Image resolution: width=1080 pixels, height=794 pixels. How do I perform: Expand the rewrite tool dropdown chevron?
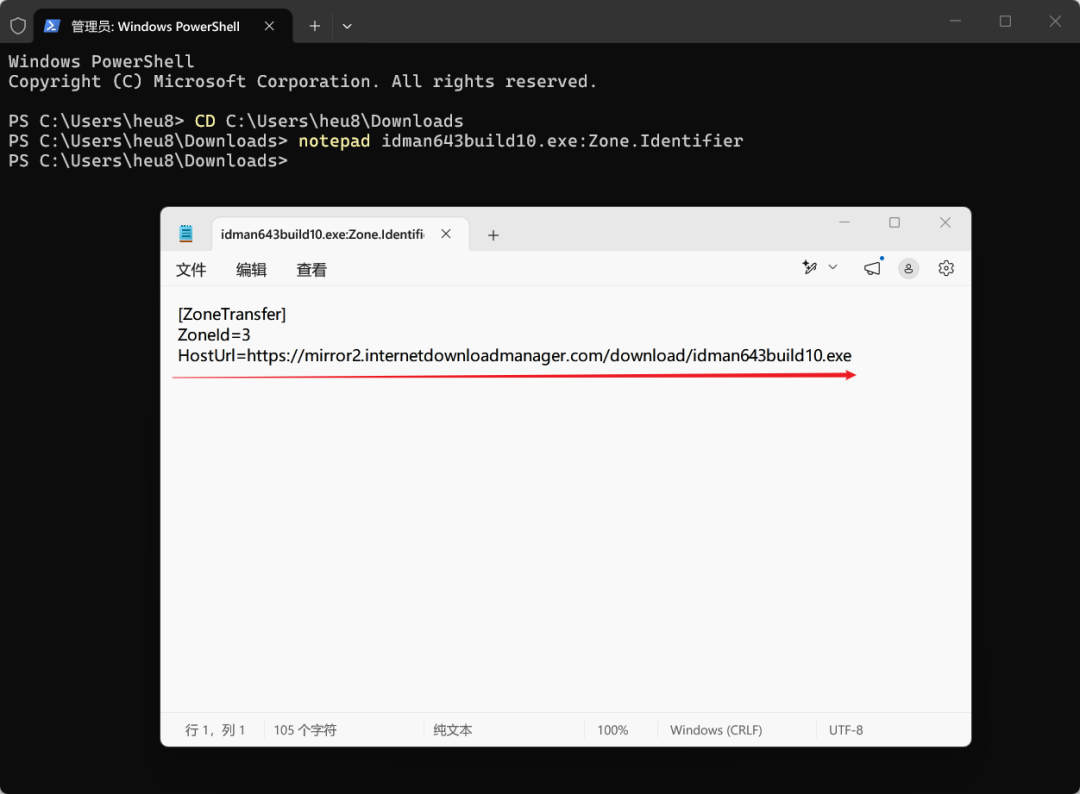pyautogui.click(x=833, y=267)
